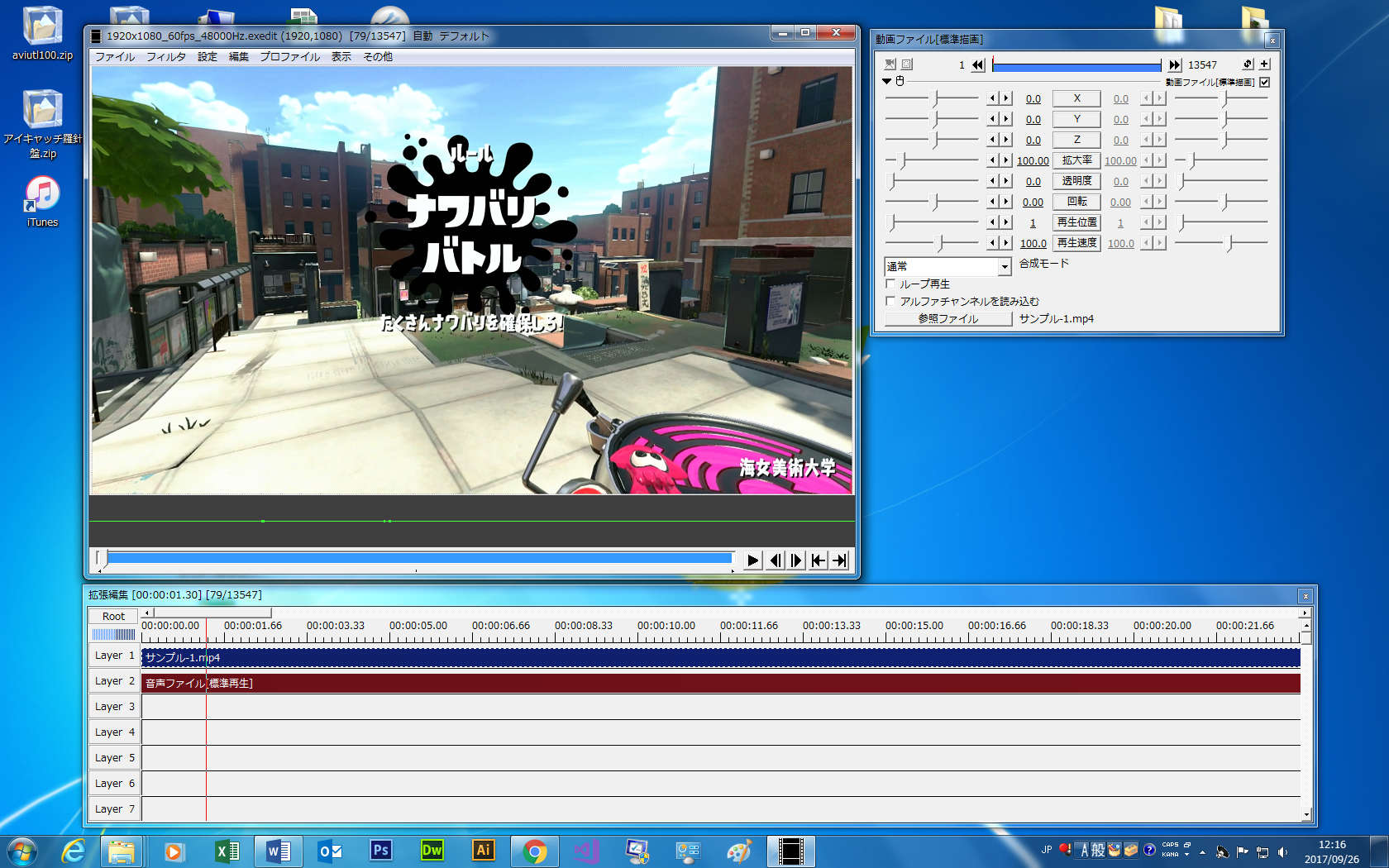
Task: Open the フィルタ menu
Action: pyautogui.click(x=166, y=57)
